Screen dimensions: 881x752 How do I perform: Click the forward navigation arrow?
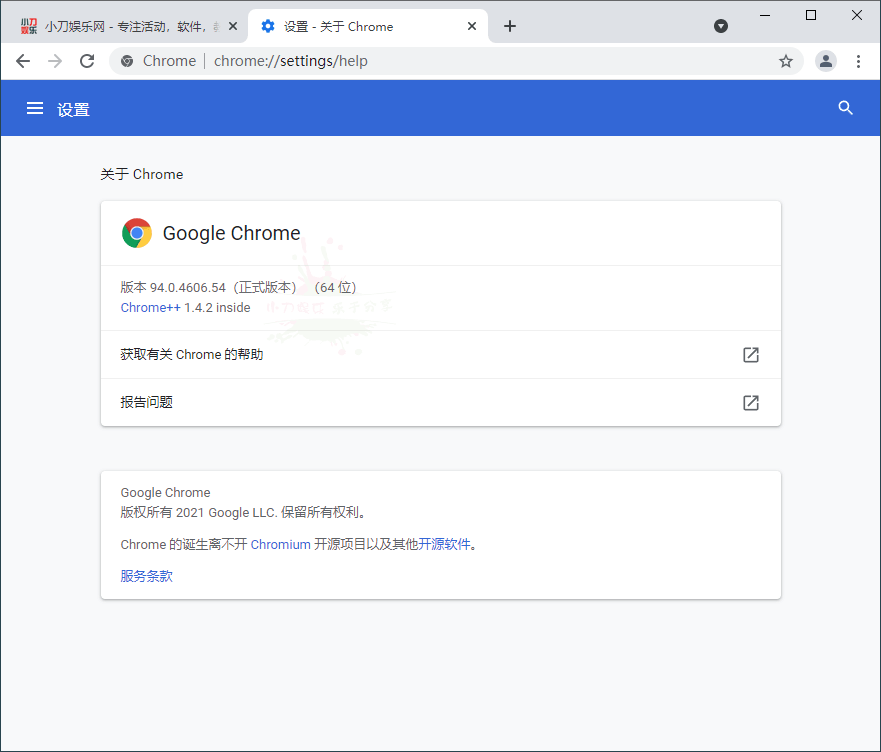(55, 61)
